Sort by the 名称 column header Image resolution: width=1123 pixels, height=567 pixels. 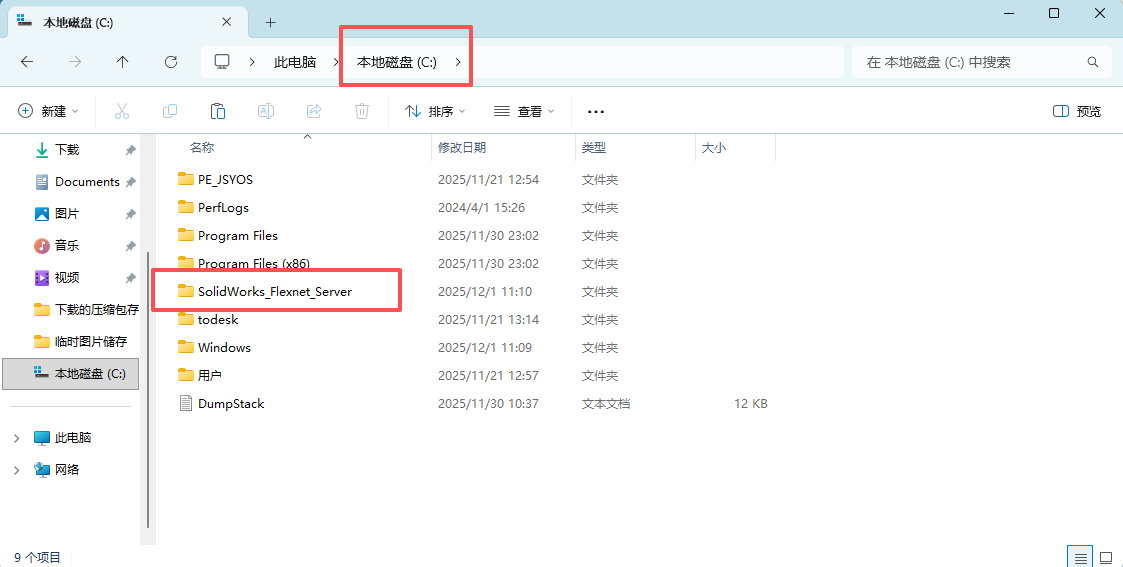pos(202,147)
